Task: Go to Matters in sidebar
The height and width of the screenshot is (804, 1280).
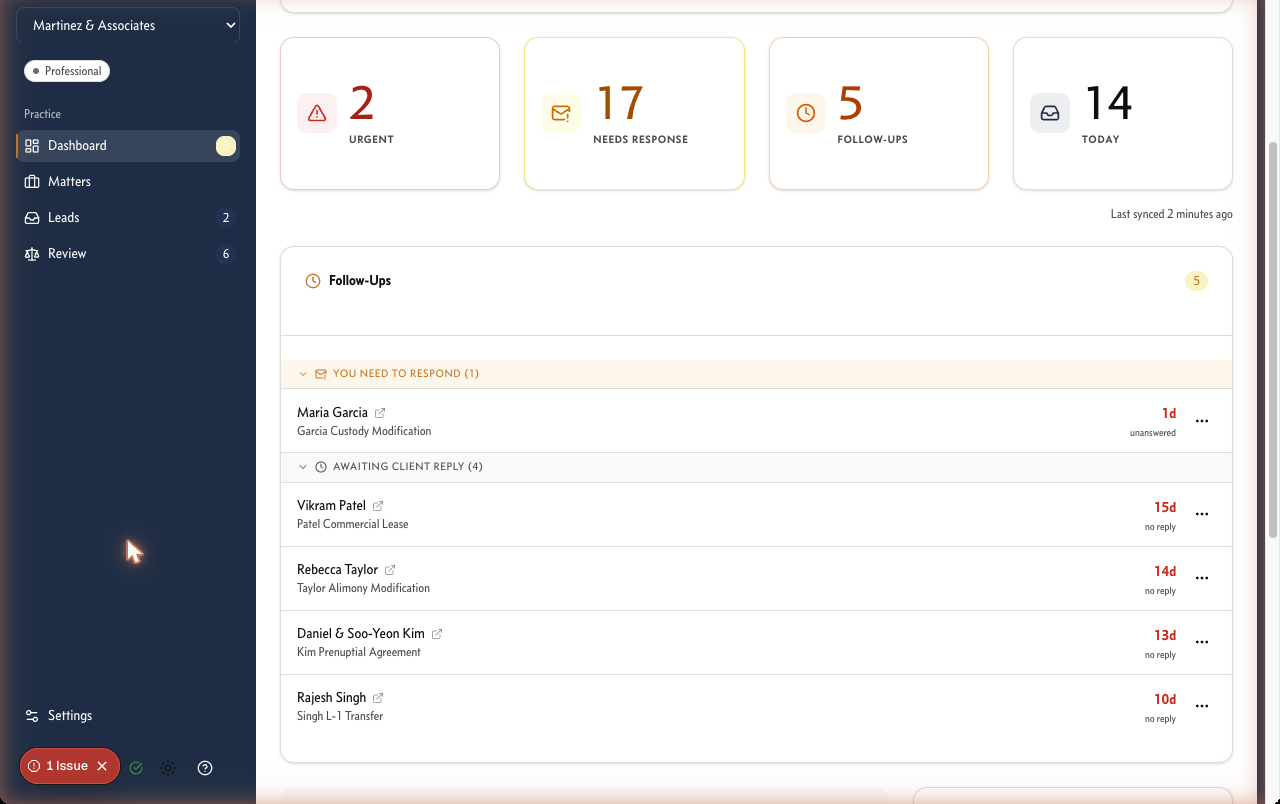Action: point(128,182)
